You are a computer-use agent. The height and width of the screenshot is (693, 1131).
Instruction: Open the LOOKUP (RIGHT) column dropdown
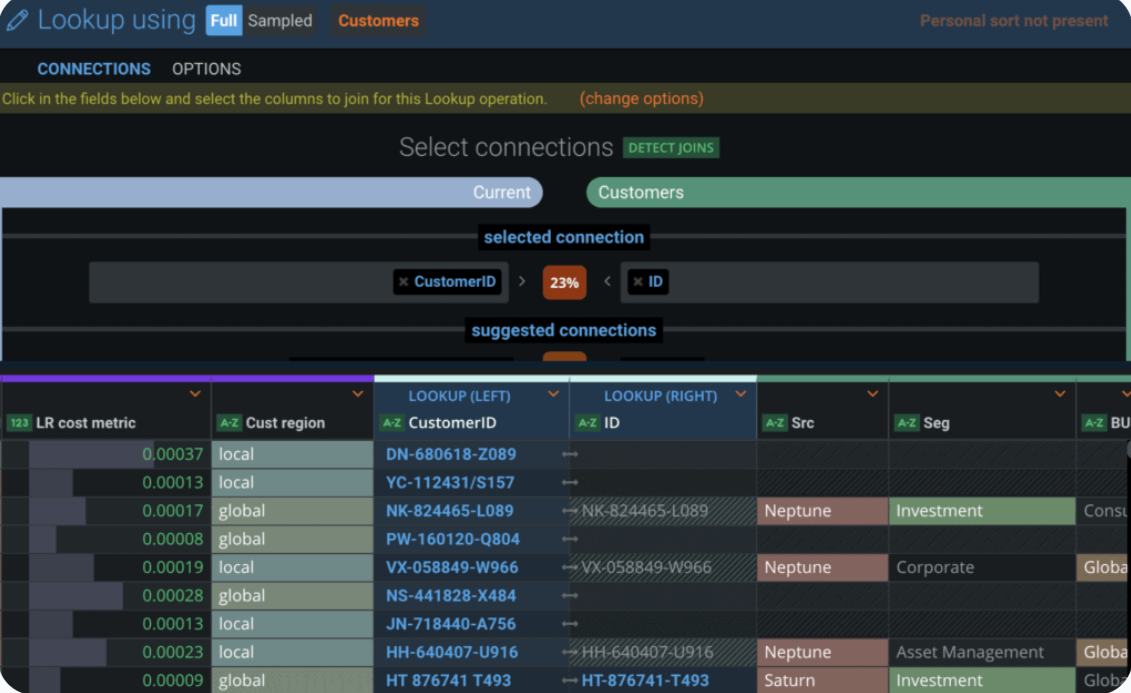pyautogui.click(x=741, y=394)
